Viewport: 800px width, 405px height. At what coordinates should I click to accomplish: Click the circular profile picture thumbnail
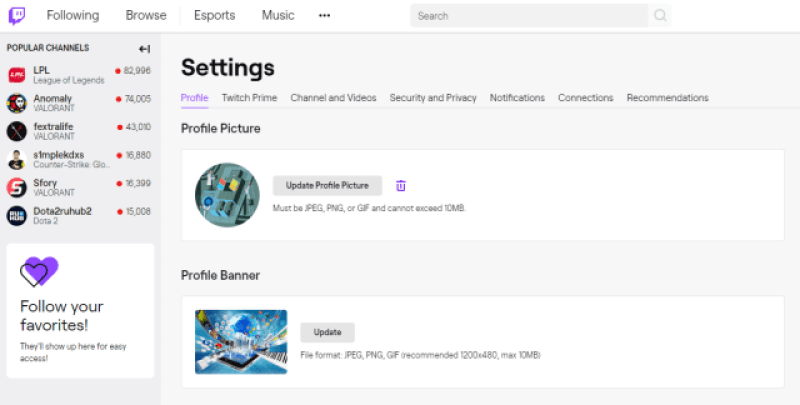227,195
